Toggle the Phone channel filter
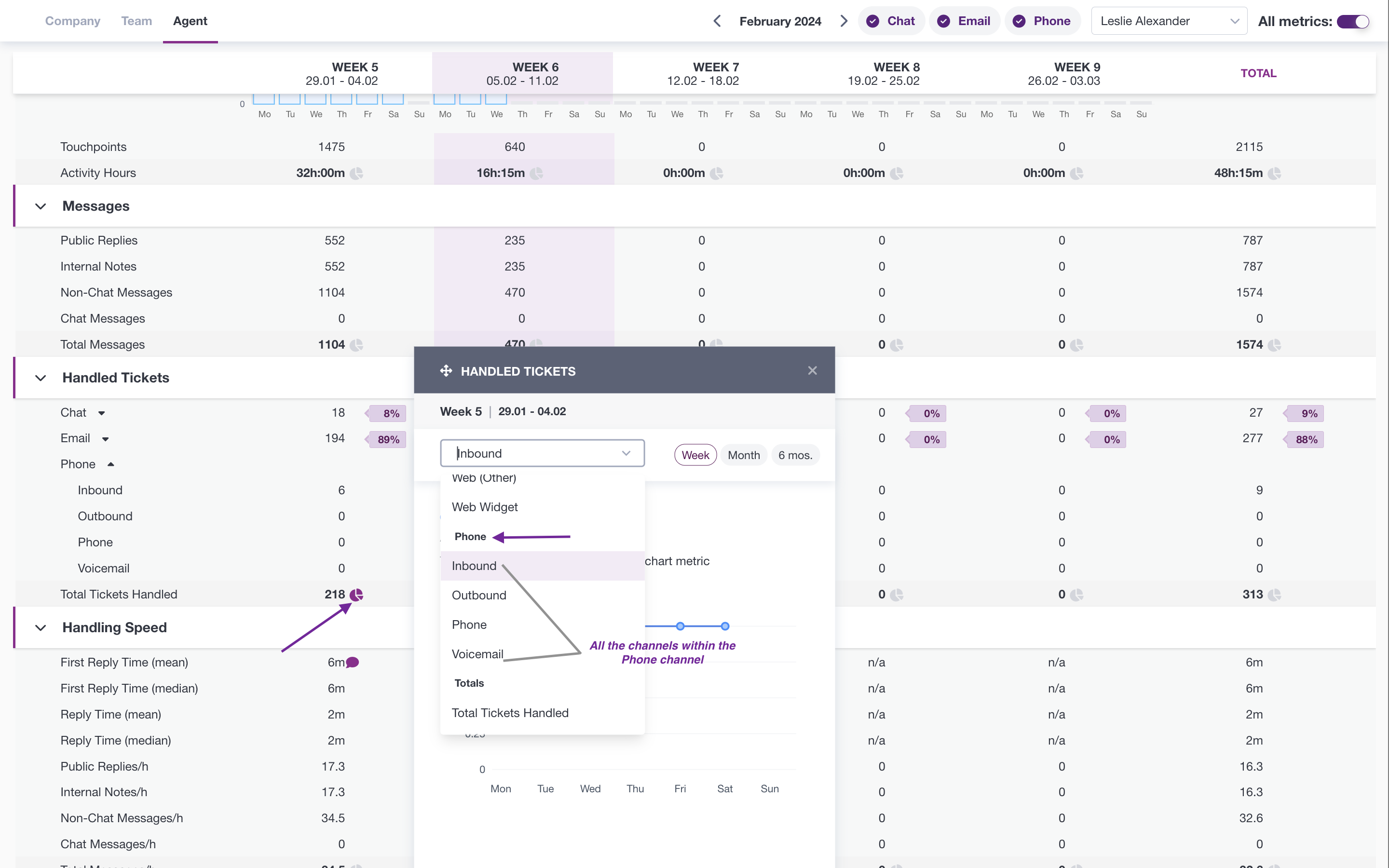Viewport: 1389px width, 868px height. pyautogui.click(x=1042, y=21)
